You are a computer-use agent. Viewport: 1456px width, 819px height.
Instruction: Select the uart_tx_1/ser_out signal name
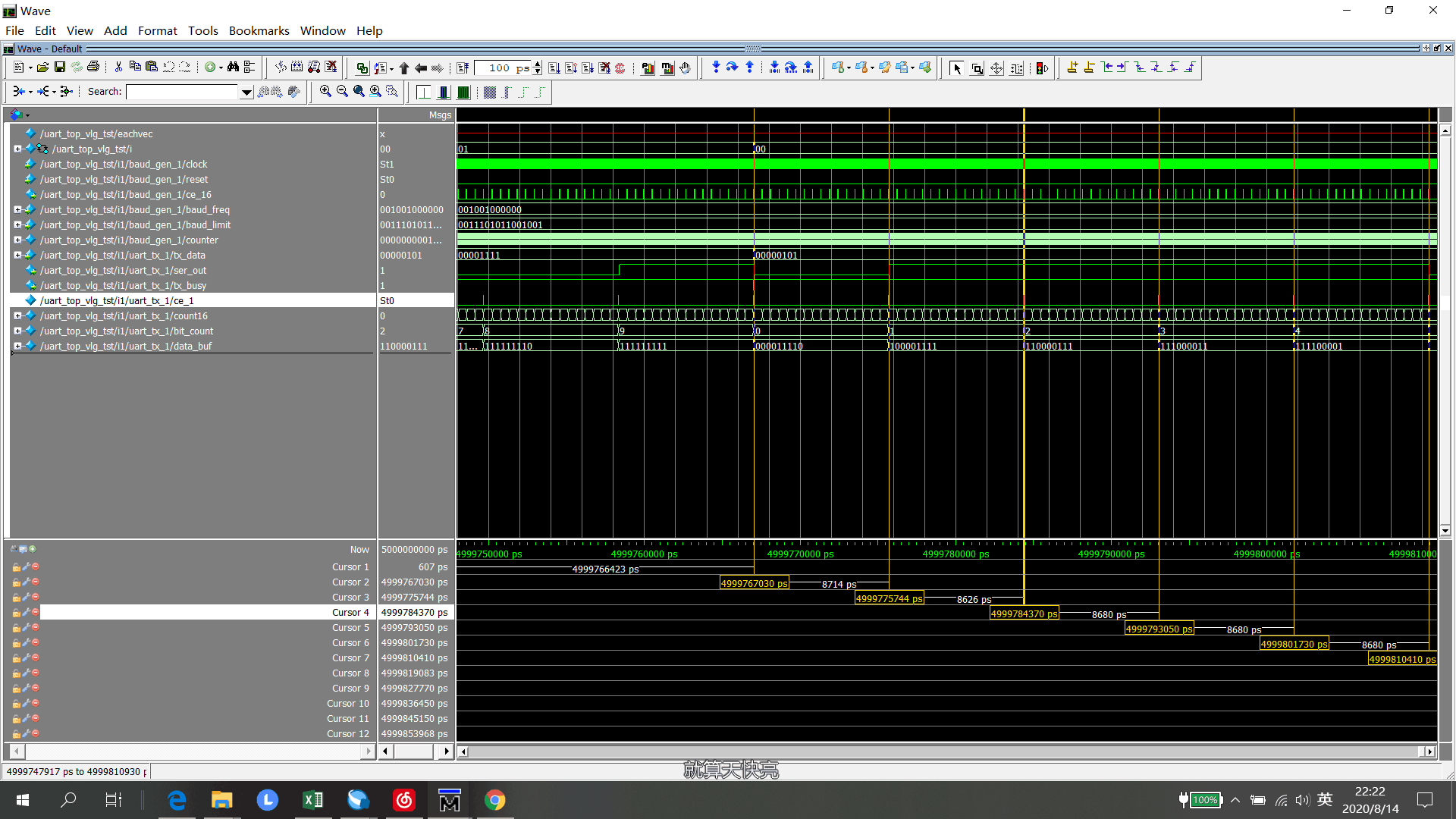123,271
